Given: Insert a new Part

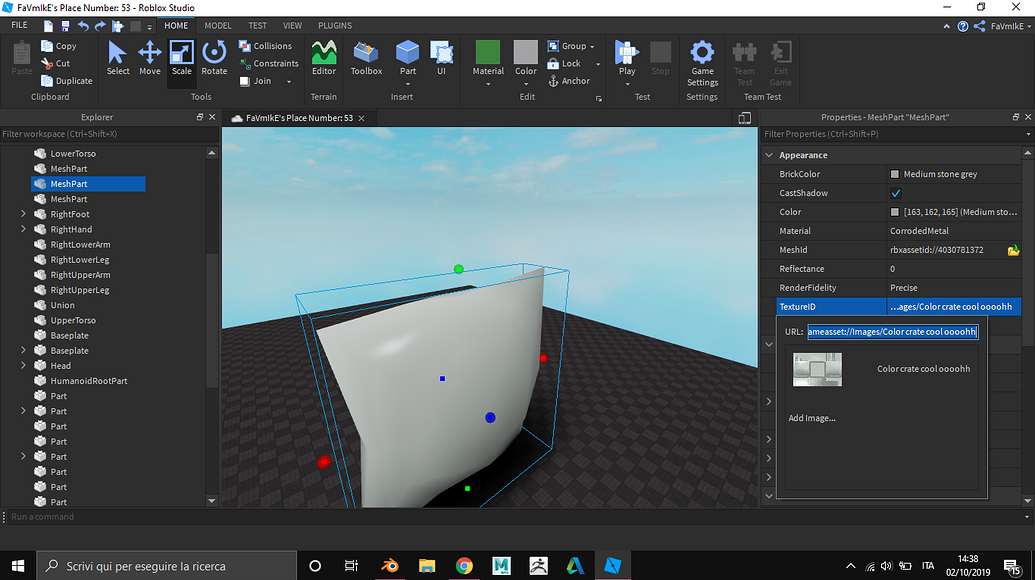Looking at the screenshot, I should 407,58.
